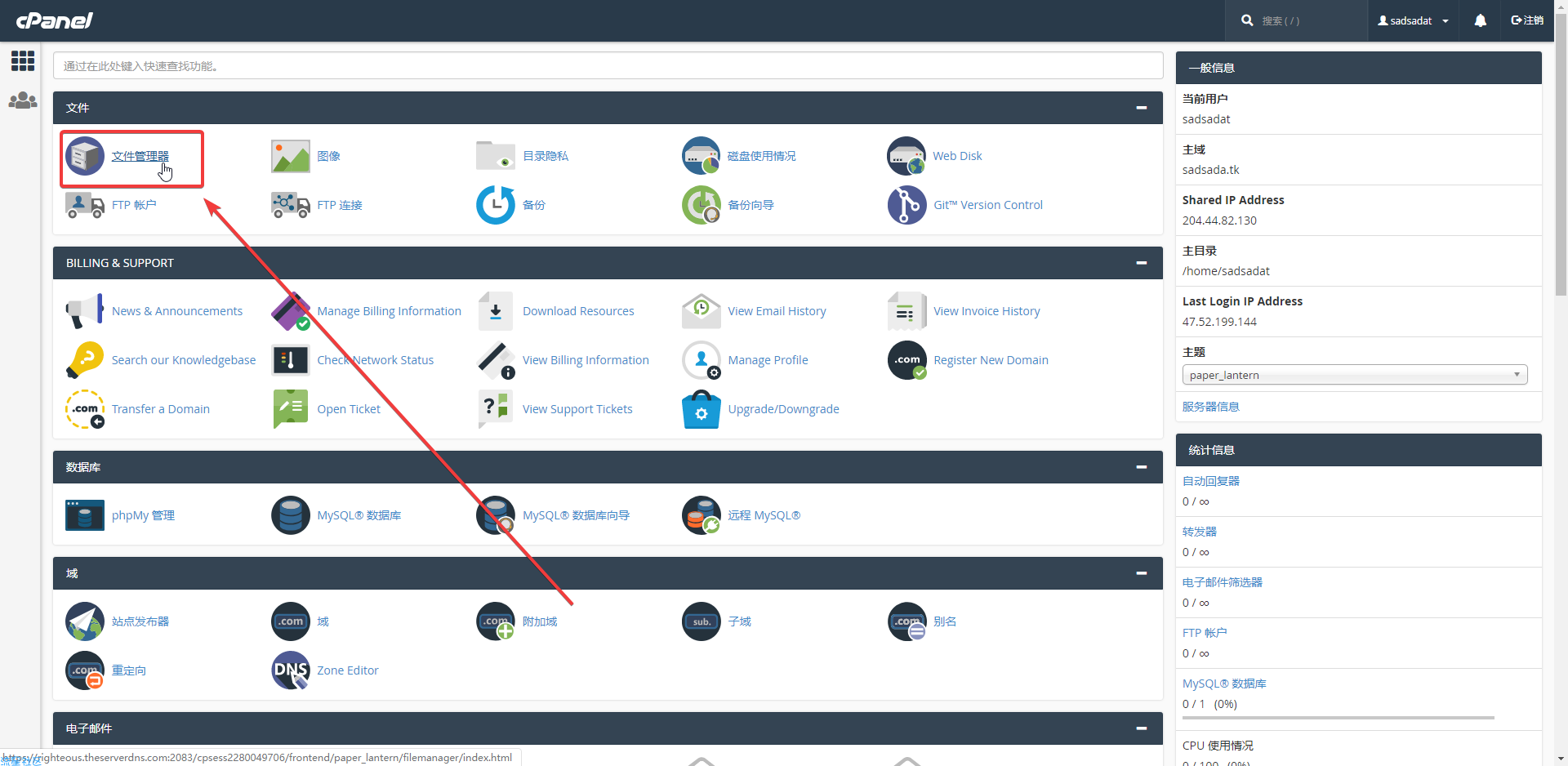Click the 电子邮件筛选器 email filters link
Image resolution: width=1568 pixels, height=766 pixels.
click(x=1223, y=582)
